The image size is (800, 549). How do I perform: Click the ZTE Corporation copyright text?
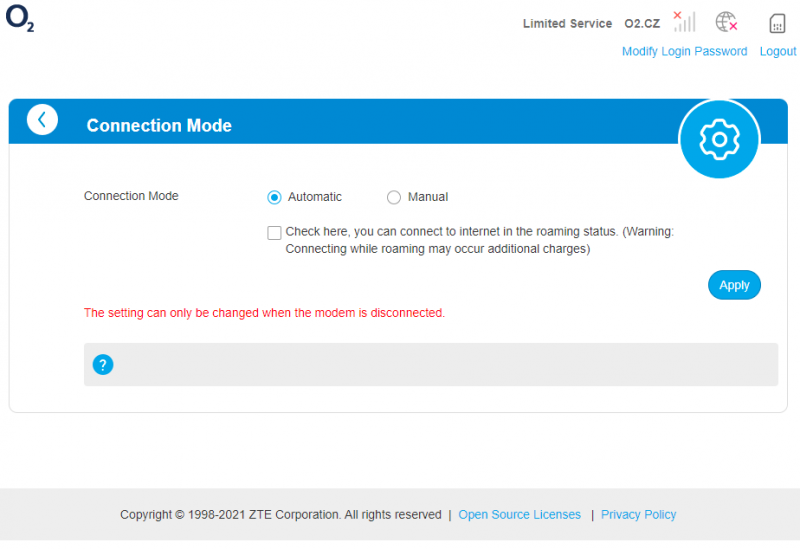(x=281, y=515)
